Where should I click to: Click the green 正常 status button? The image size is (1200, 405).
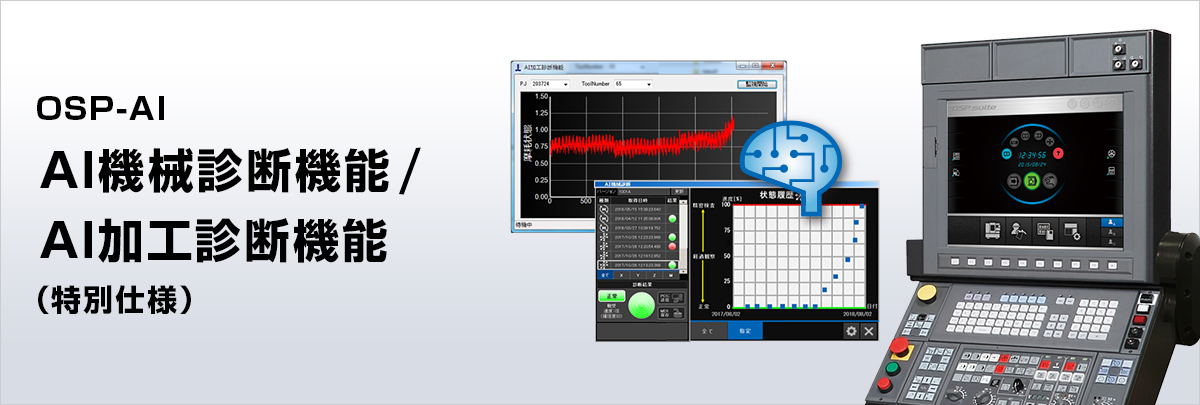pos(611,297)
